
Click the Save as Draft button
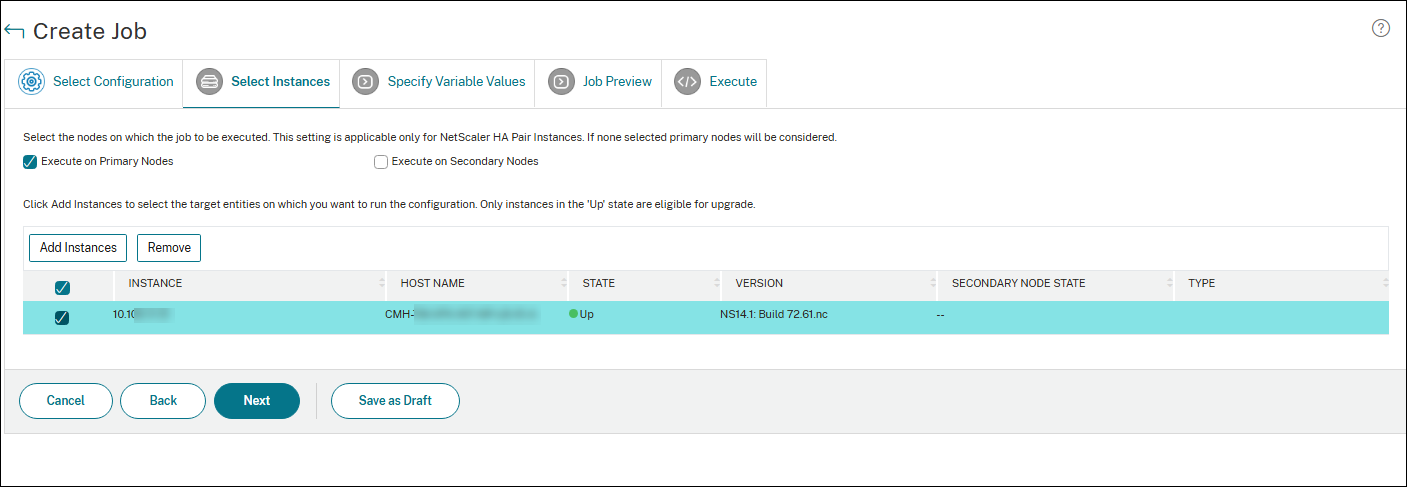[395, 400]
